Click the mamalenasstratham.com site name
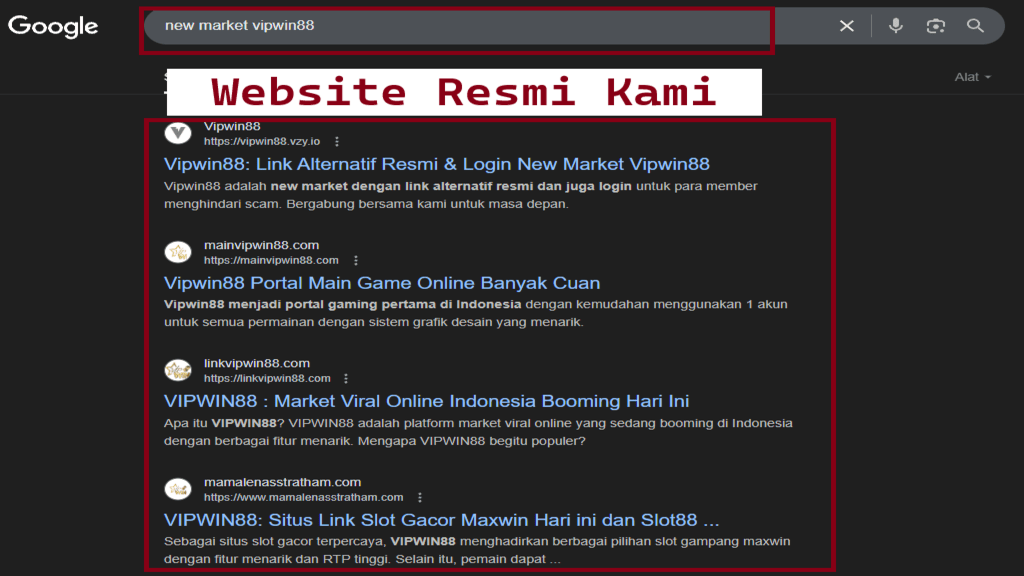Image resolution: width=1024 pixels, height=576 pixels. point(282,482)
